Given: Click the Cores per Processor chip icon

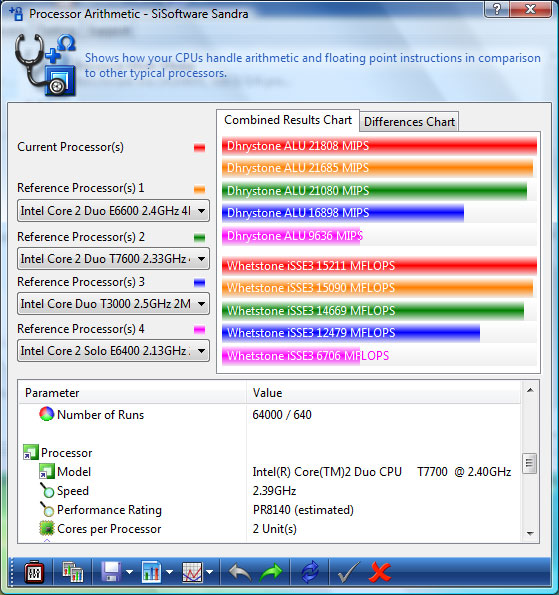Looking at the screenshot, I should click(x=47, y=528).
